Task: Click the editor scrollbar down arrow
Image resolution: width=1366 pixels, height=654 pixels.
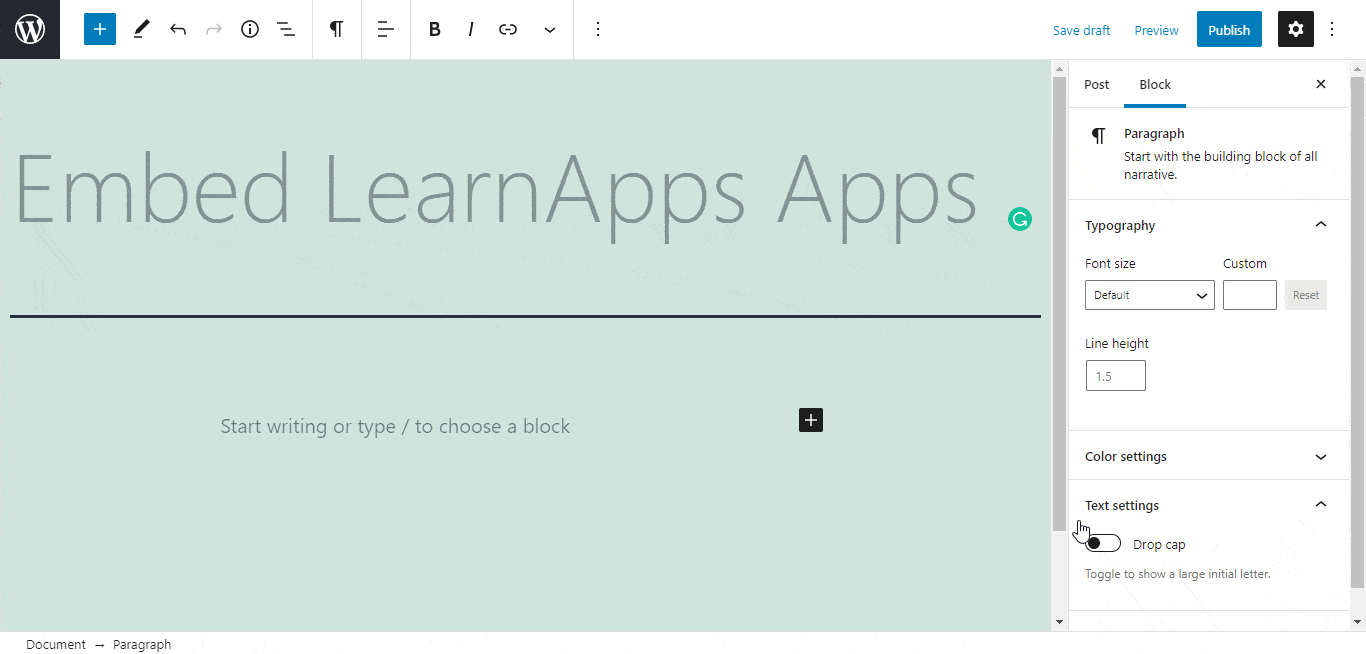Action: tap(1060, 622)
